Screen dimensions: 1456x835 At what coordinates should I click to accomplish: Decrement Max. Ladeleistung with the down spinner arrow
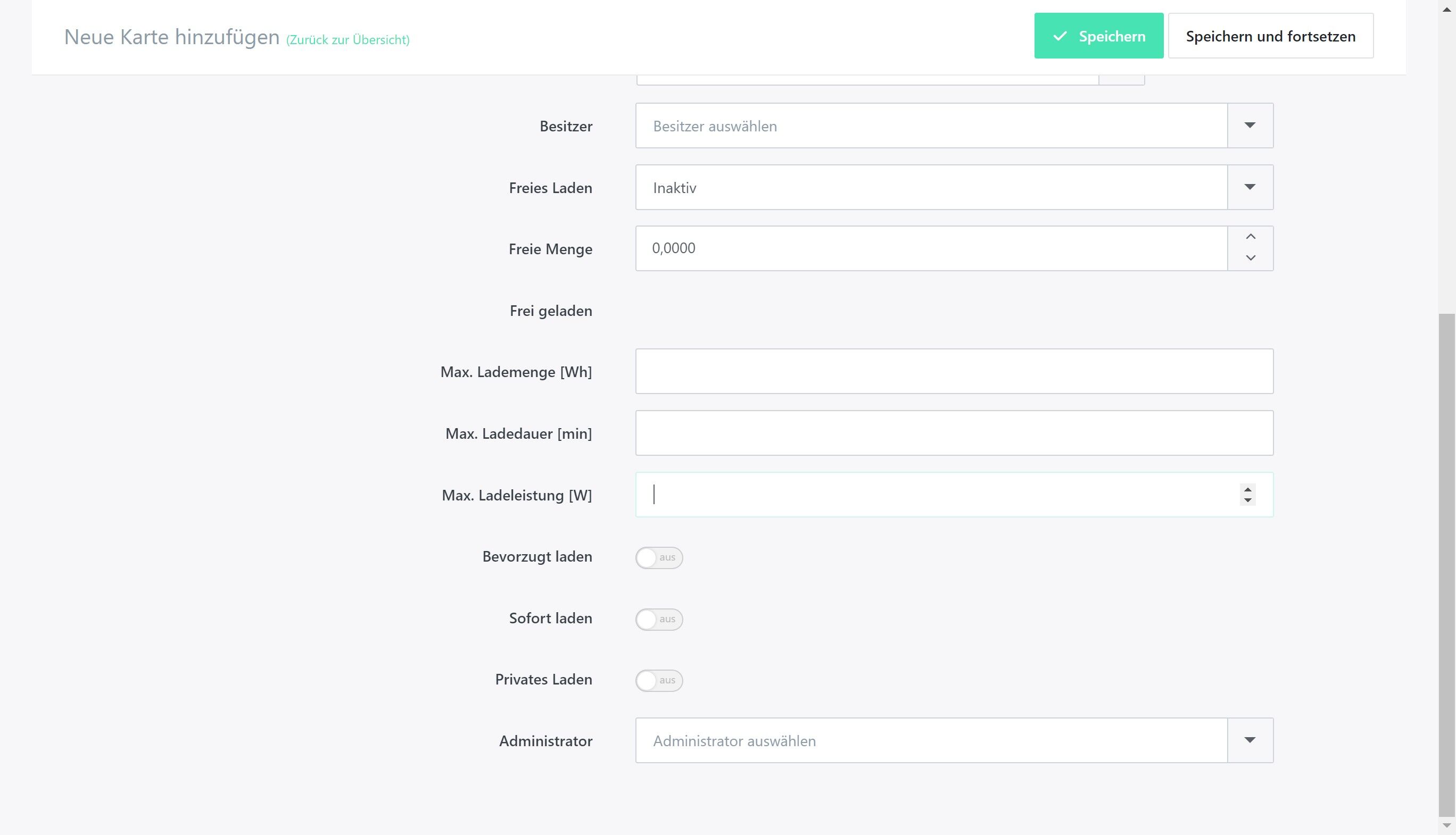1248,500
